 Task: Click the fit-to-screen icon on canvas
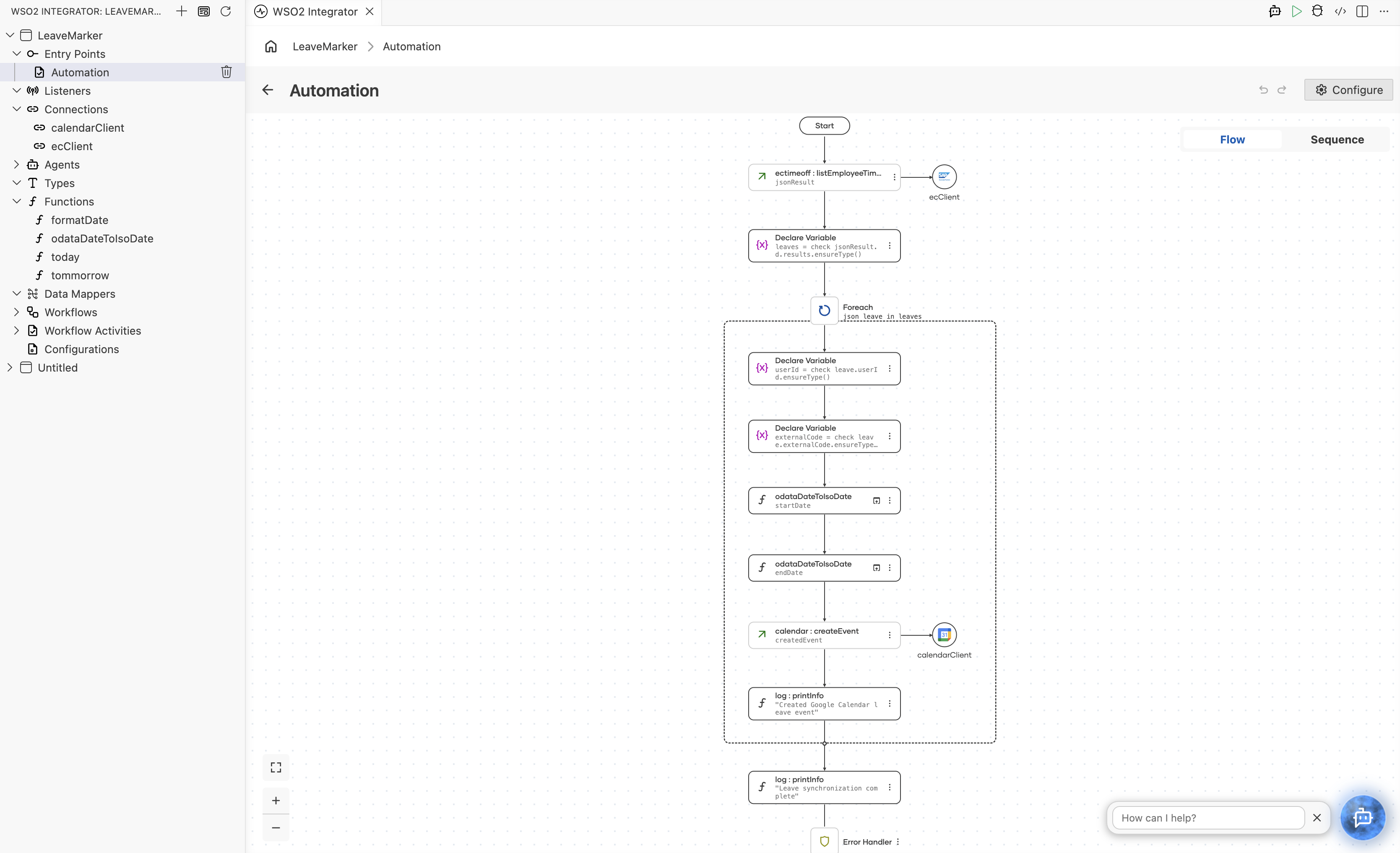(276, 768)
